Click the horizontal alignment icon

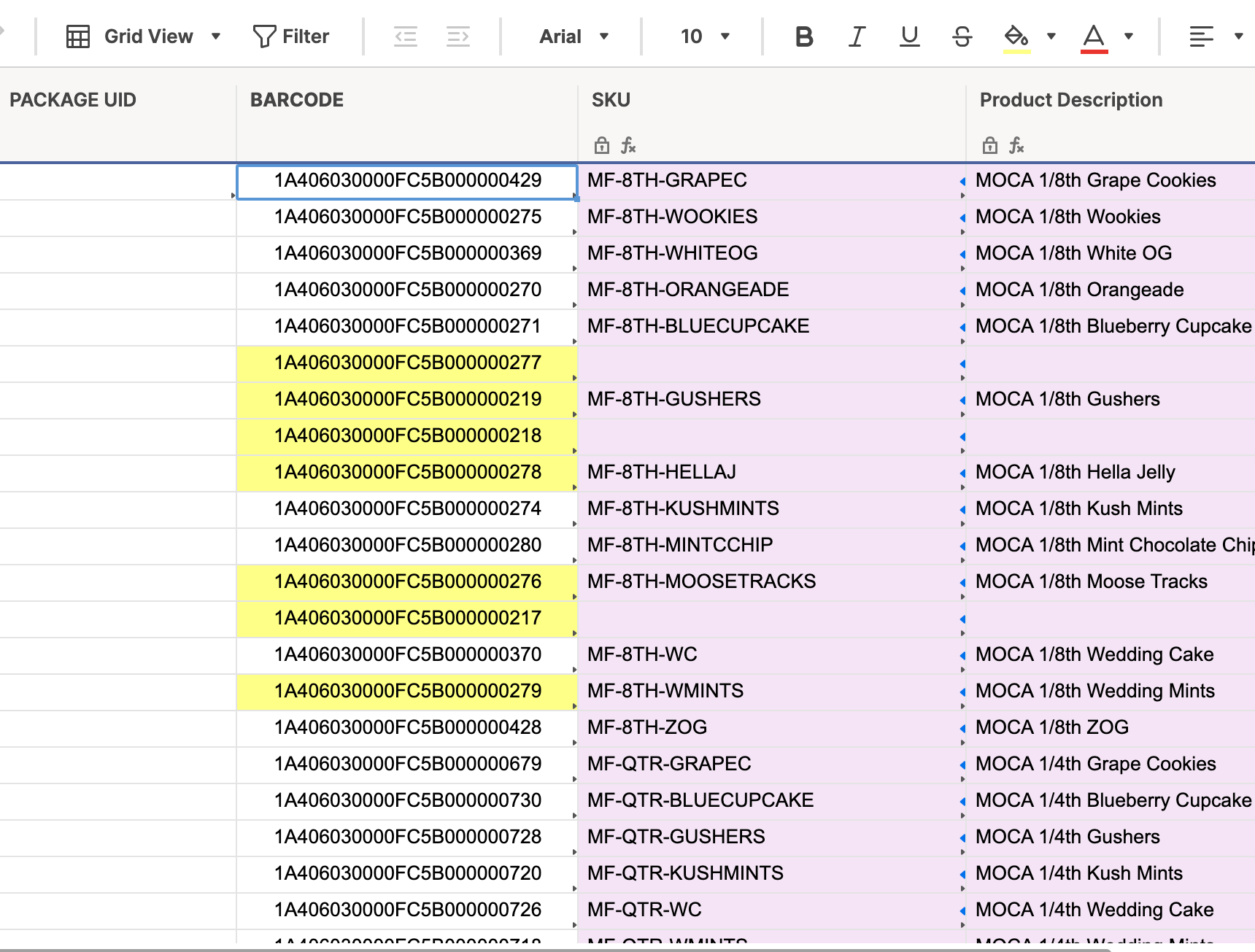pos(1201,36)
